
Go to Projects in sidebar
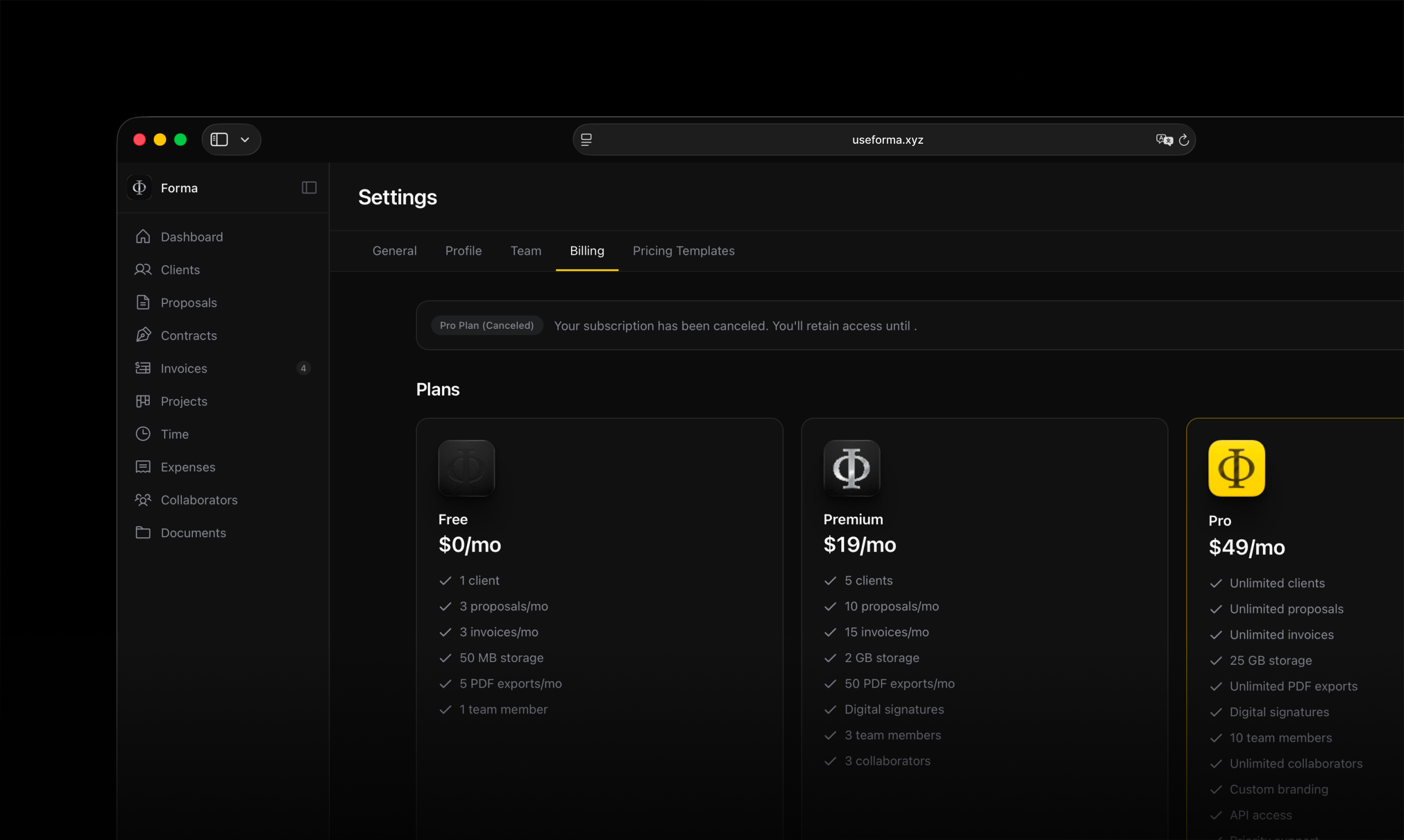coord(184,401)
